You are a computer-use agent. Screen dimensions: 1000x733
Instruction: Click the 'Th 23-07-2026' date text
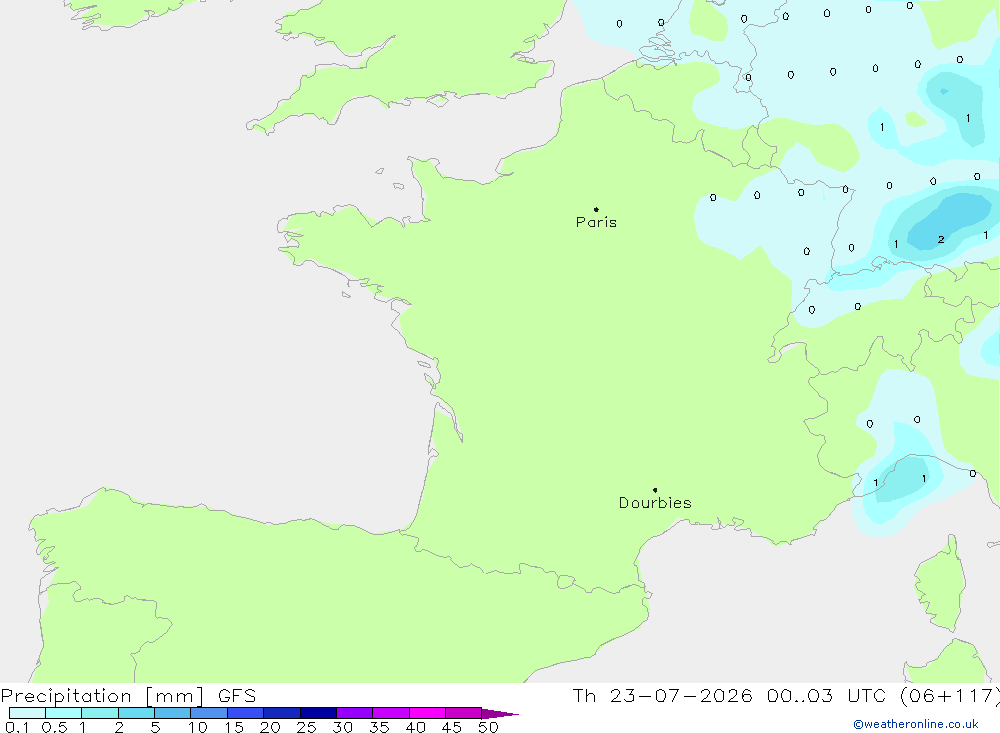662,696
